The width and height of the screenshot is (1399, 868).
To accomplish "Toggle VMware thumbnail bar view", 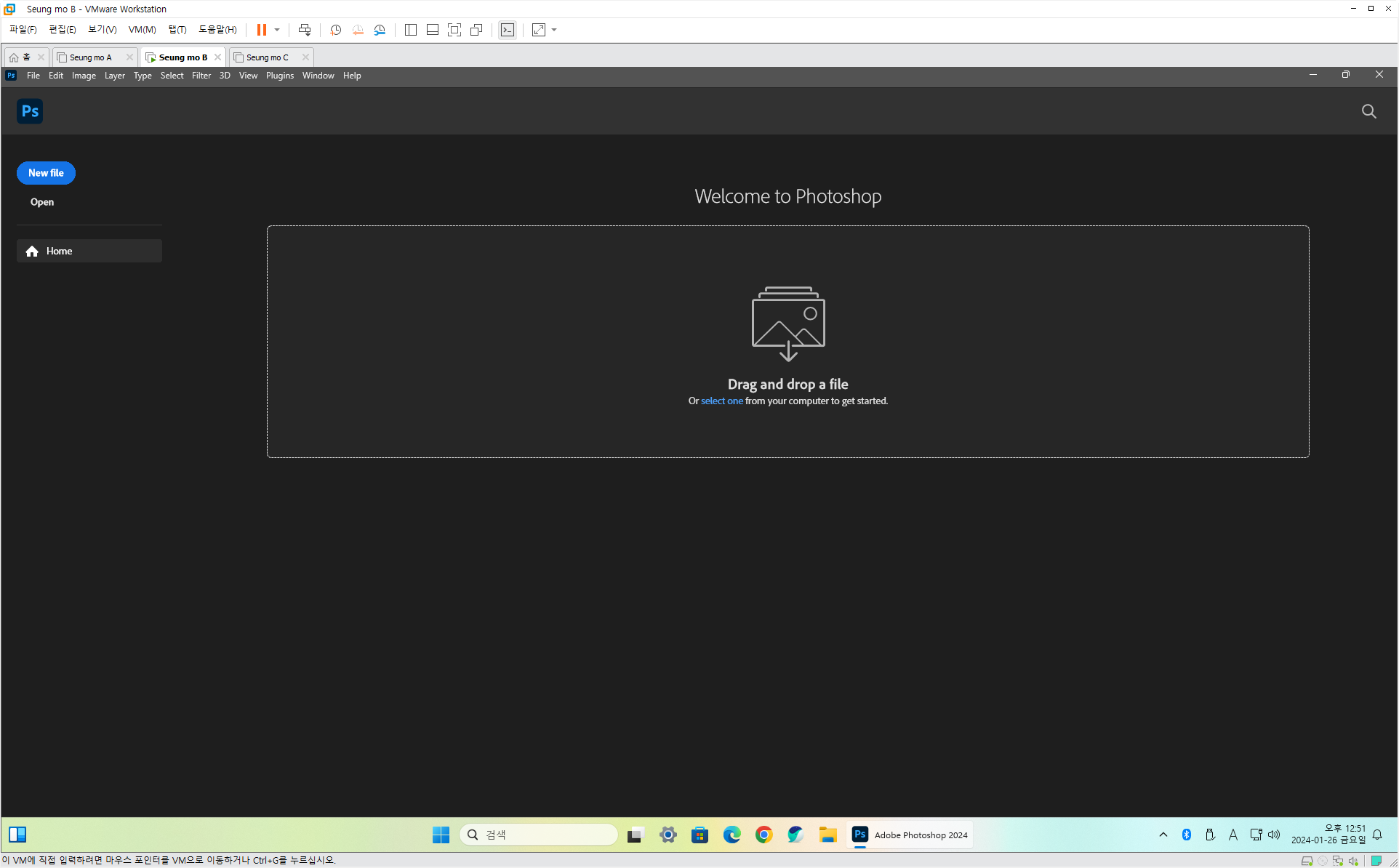I will point(433,30).
